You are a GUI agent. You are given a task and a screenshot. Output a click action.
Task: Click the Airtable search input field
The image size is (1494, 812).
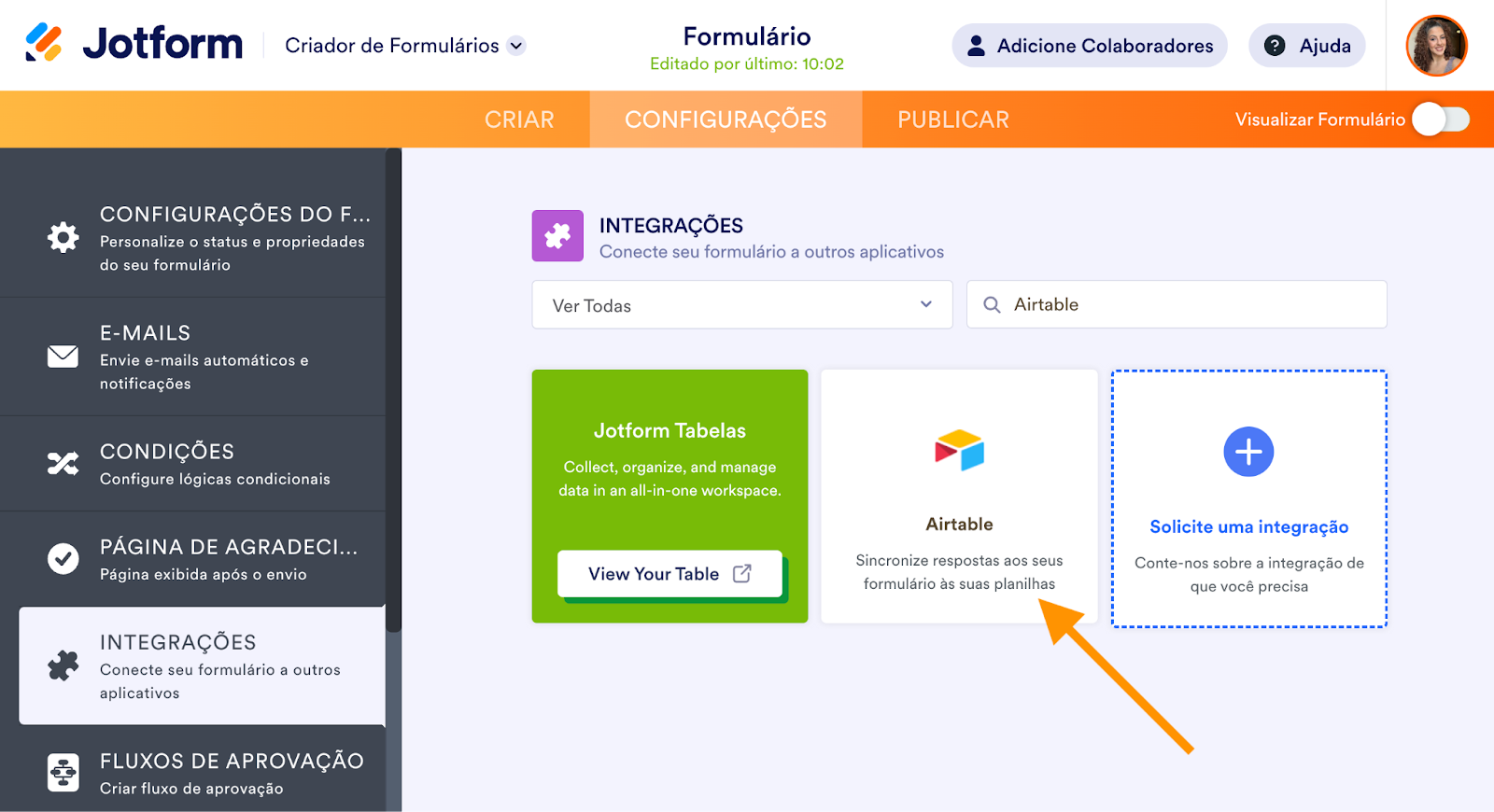(1186, 305)
